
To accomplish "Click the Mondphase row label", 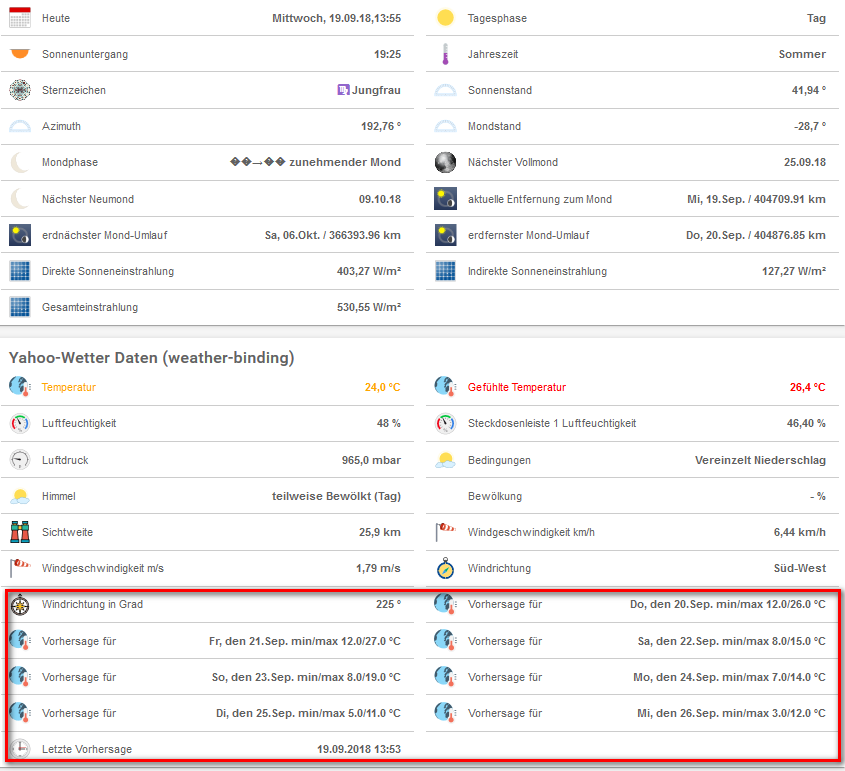I will point(70,162).
